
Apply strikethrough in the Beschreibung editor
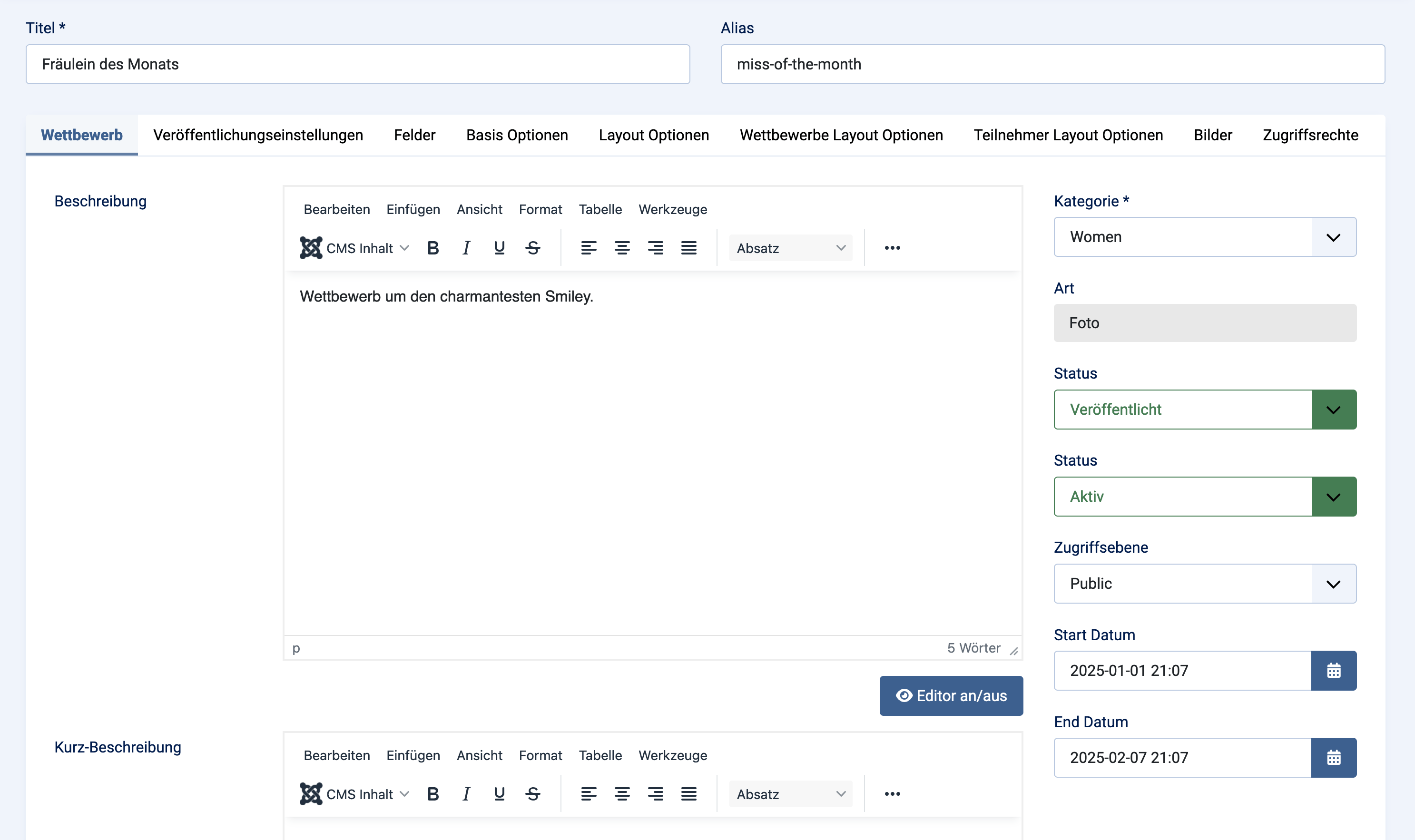tap(532, 248)
